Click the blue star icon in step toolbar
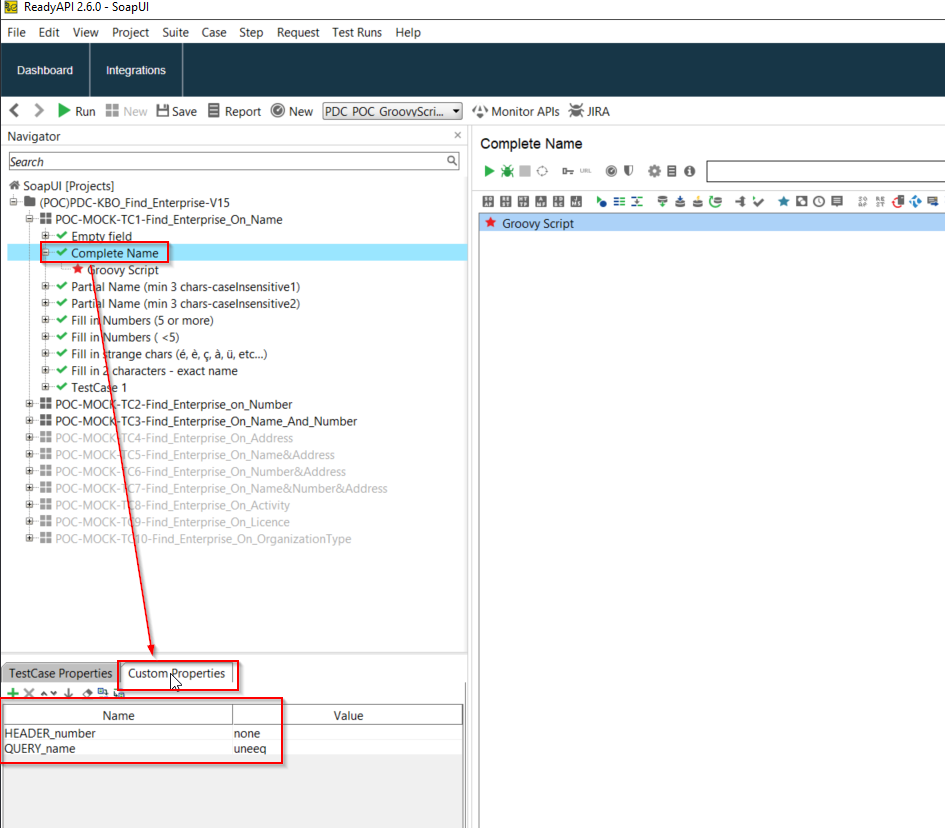Screen dimensions: 945x828 coord(784,201)
